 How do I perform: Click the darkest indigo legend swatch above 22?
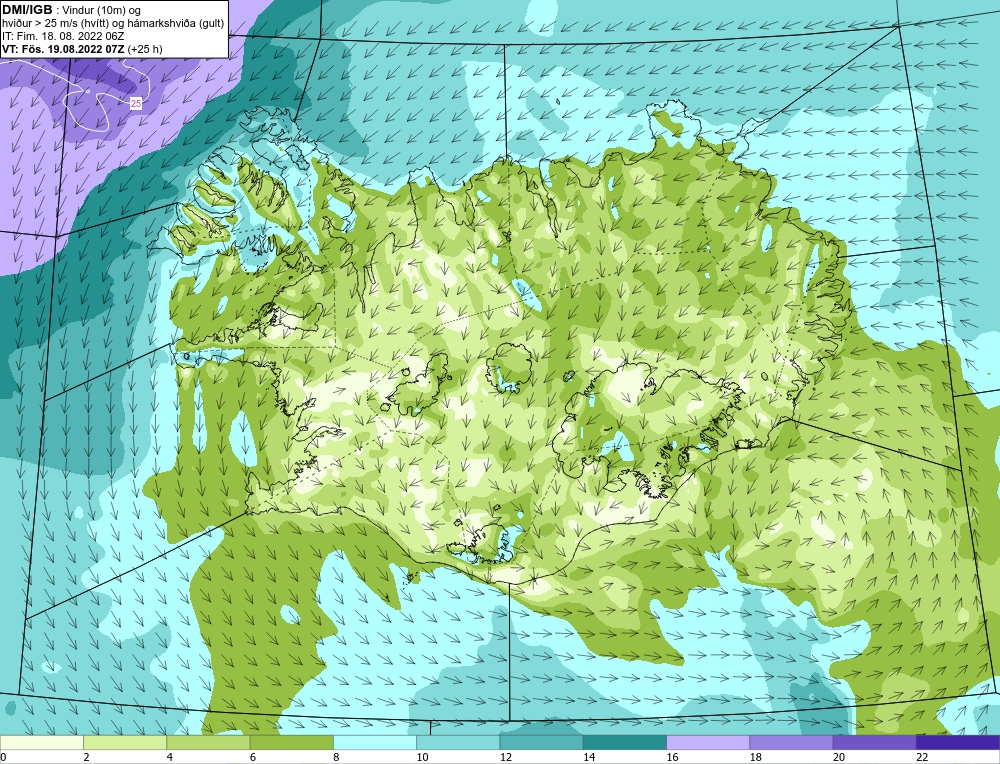(x=957, y=742)
